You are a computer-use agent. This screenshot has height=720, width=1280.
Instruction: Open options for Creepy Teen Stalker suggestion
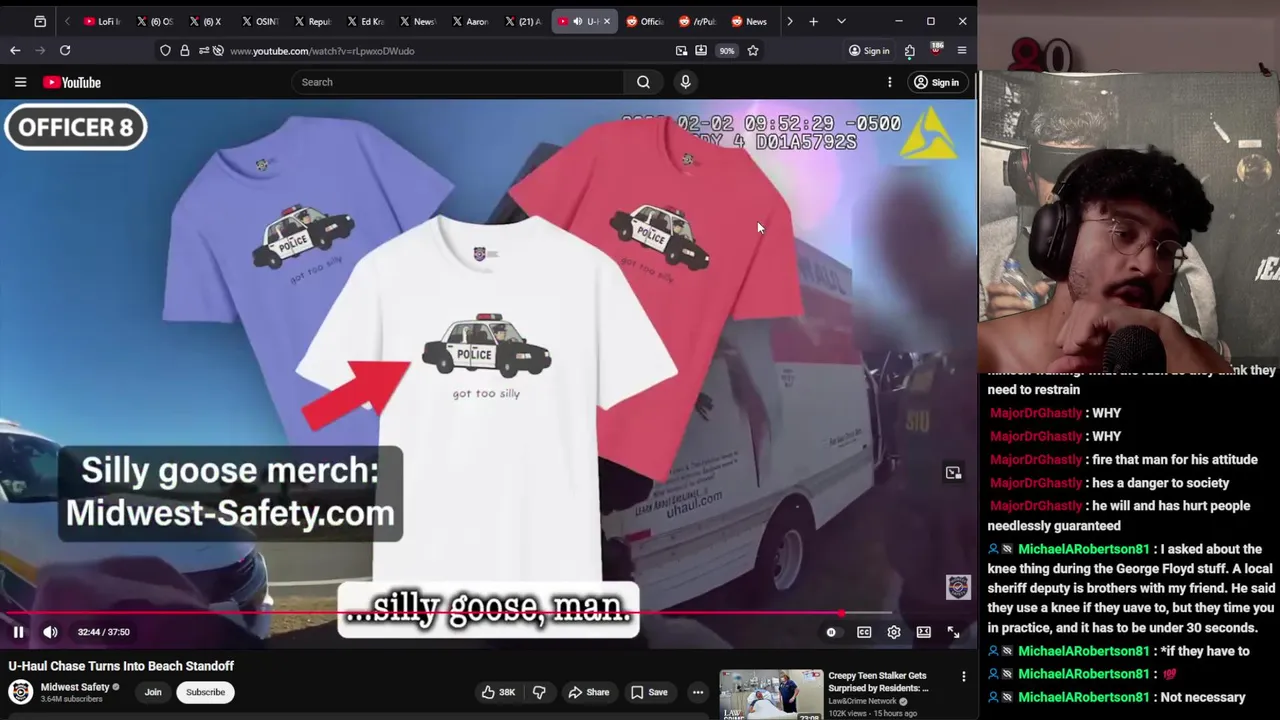pos(964,677)
